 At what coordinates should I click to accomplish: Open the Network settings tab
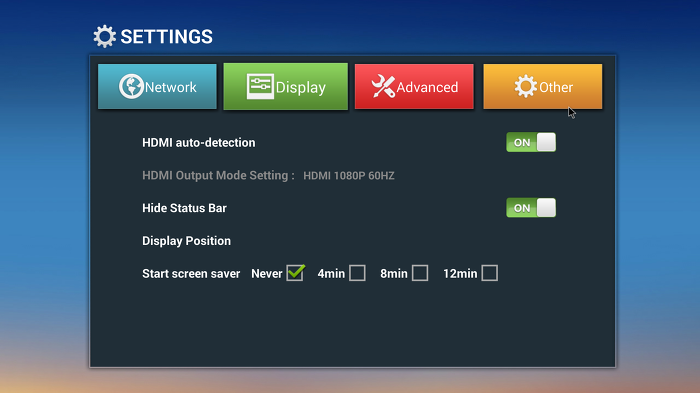coord(157,86)
